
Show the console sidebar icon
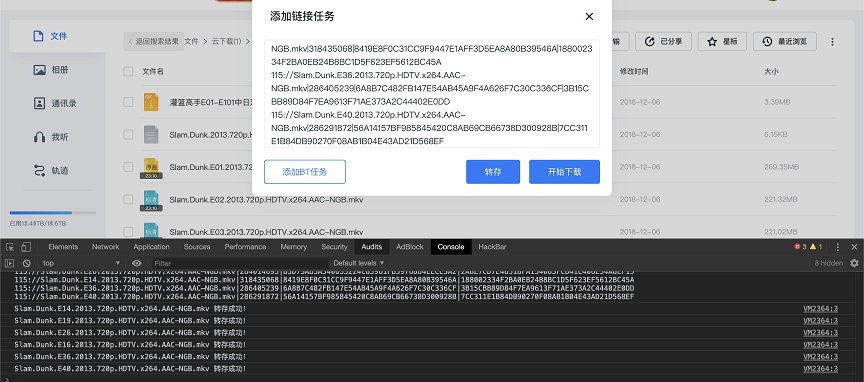tap(9, 263)
